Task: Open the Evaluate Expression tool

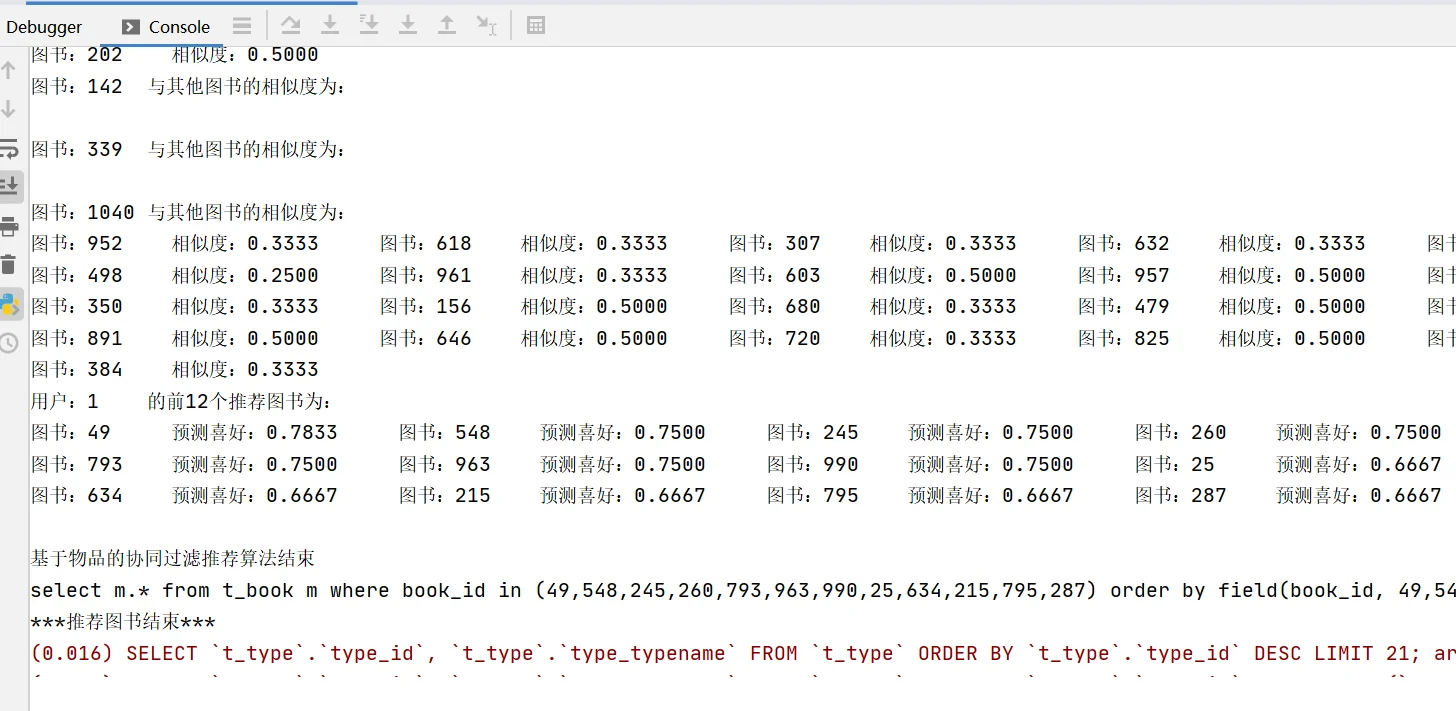Action: pos(536,25)
